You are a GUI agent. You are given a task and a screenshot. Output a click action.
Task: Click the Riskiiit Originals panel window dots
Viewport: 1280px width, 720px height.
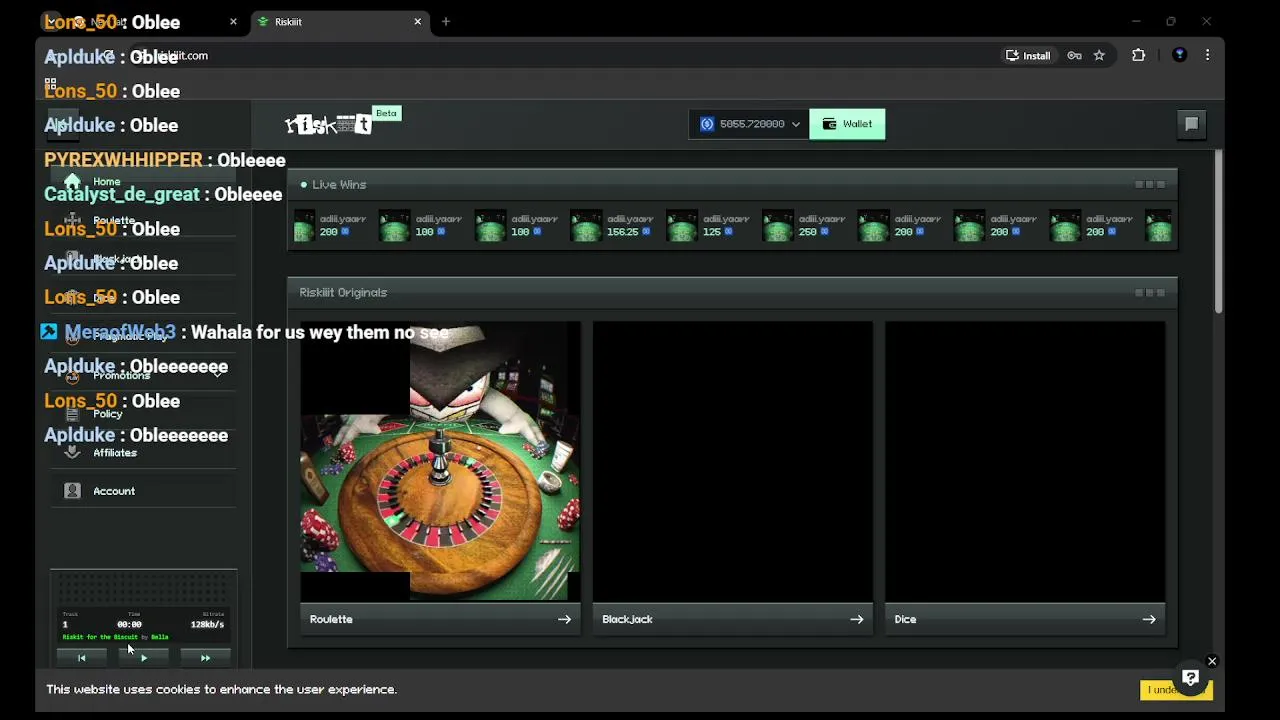(x=1149, y=293)
